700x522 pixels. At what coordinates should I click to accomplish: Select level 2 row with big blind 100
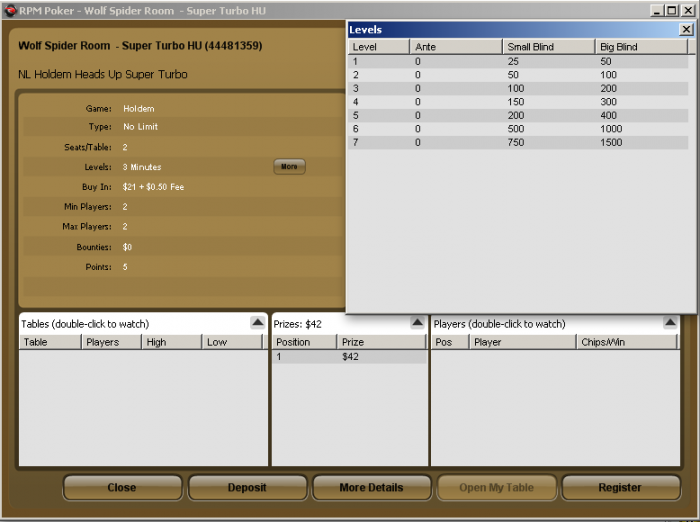pyautogui.click(x=518, y=75)
